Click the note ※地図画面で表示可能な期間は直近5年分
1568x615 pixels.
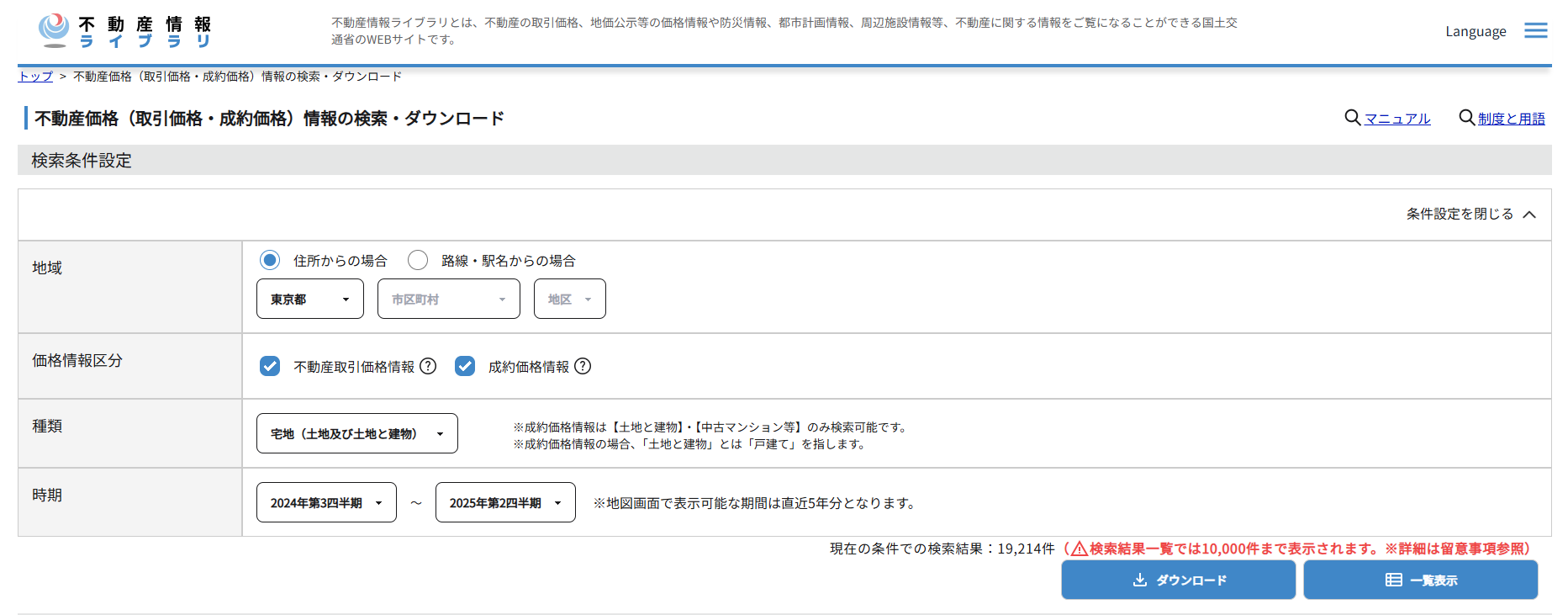click(x=754, y=503)
